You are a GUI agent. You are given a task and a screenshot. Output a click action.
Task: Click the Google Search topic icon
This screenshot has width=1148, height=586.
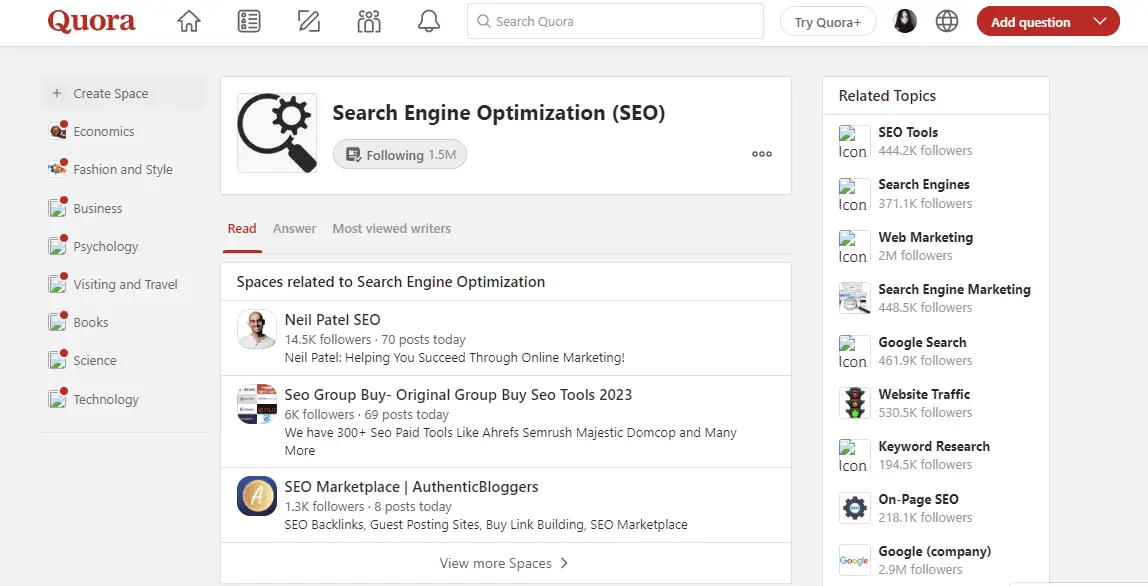(853, 351)
